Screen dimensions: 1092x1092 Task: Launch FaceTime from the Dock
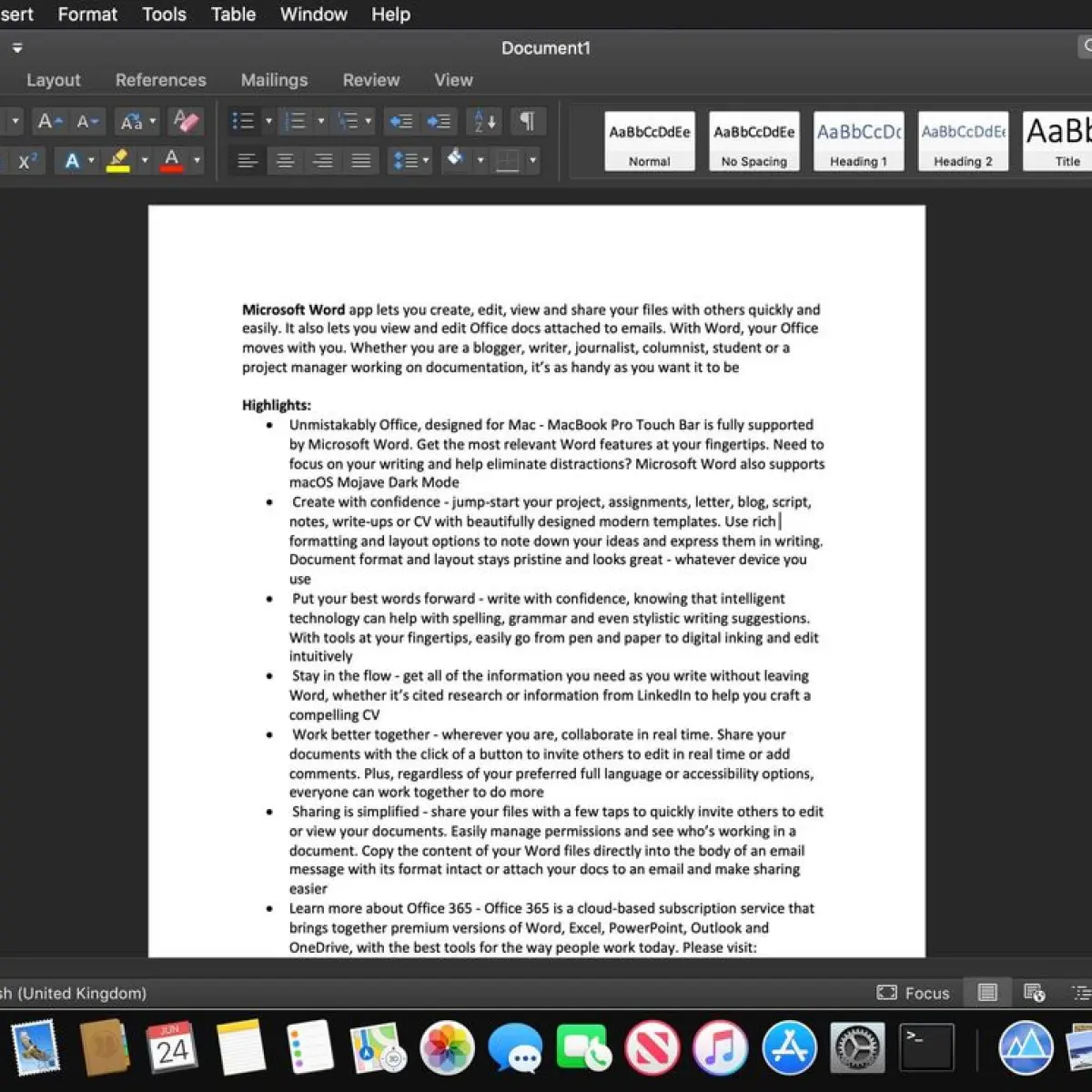coord(583,1048)
